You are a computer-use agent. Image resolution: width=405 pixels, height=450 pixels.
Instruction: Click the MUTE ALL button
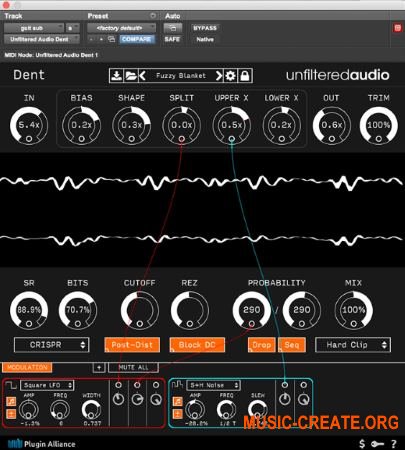click(133, 367)
